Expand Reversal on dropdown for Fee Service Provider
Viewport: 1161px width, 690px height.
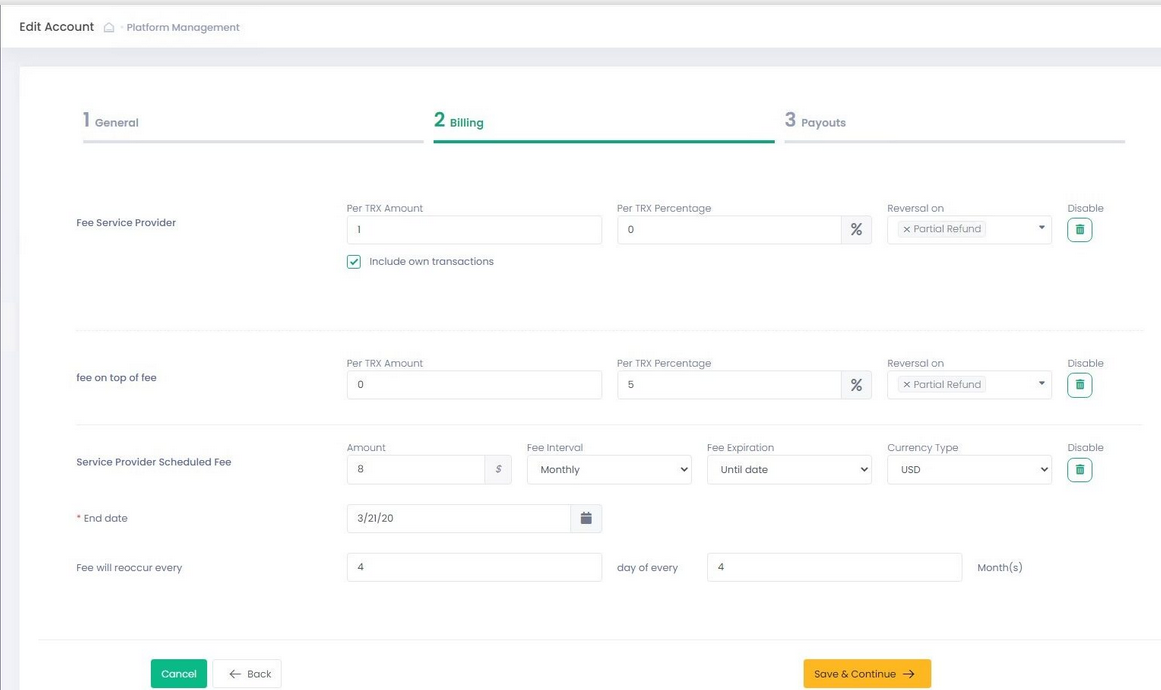click(x=1041, y=229)
